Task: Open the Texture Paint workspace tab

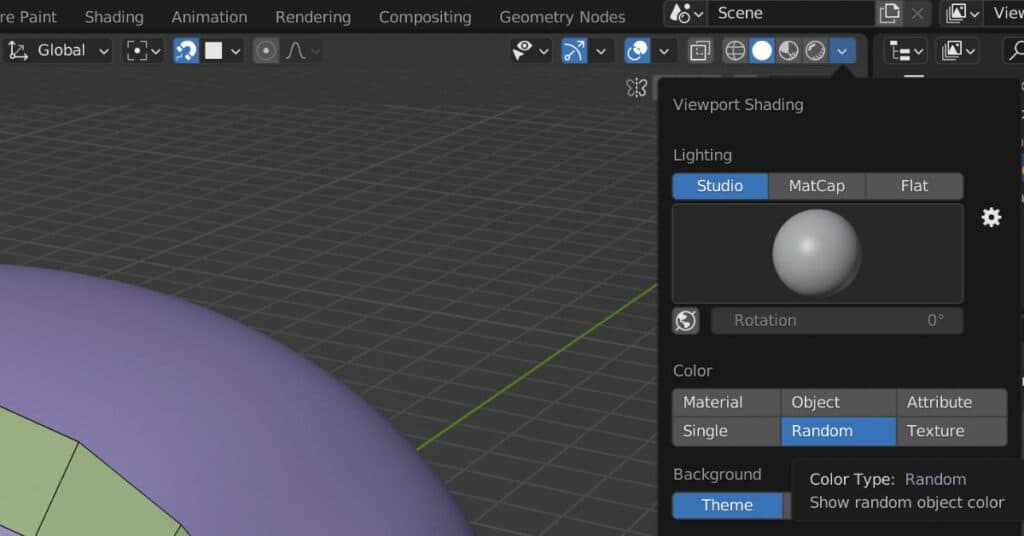Action: point(28,17)
